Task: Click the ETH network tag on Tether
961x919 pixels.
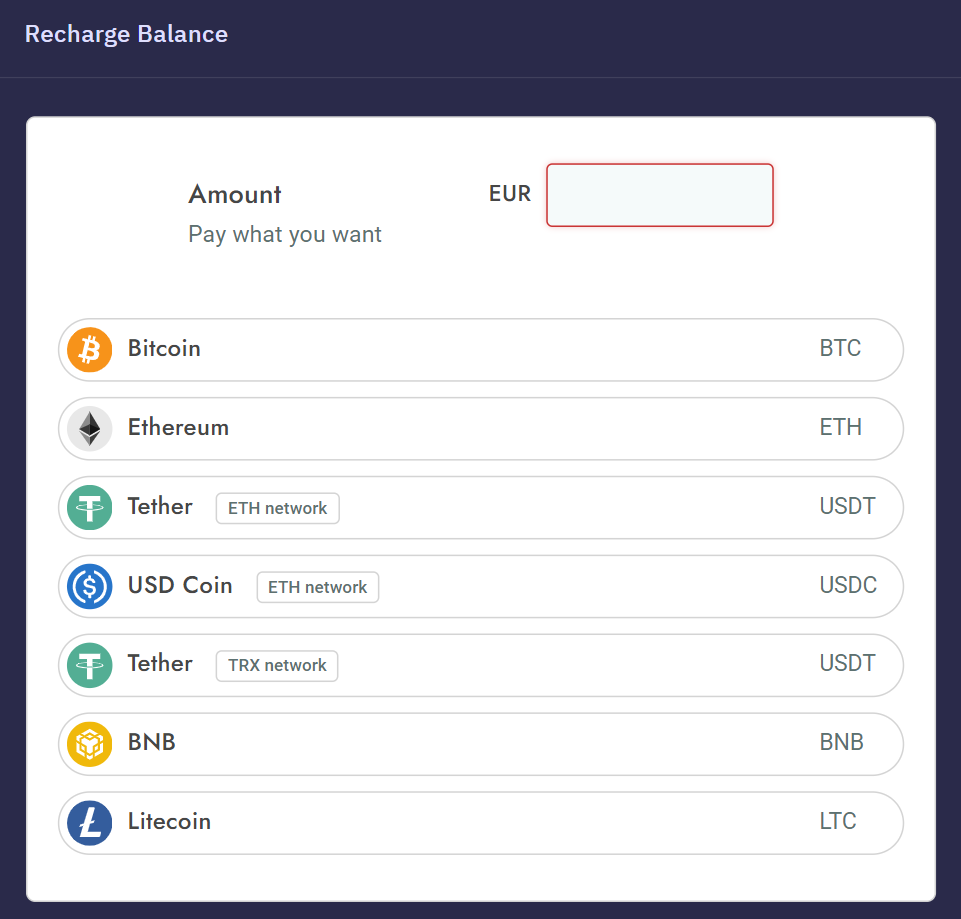Action: tap(278, 508)
